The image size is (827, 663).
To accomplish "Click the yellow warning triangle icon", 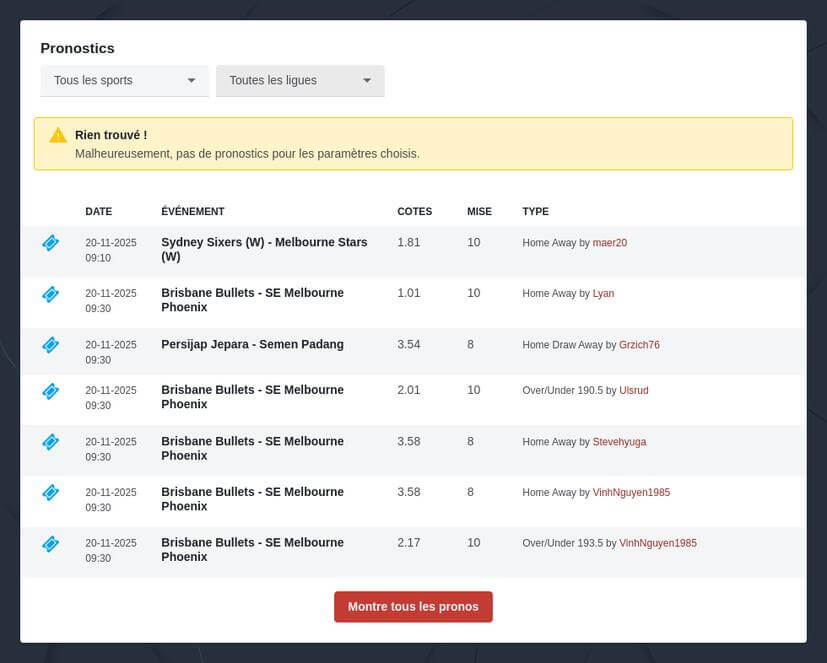I will pyautogui.click(x=58, y=135).
